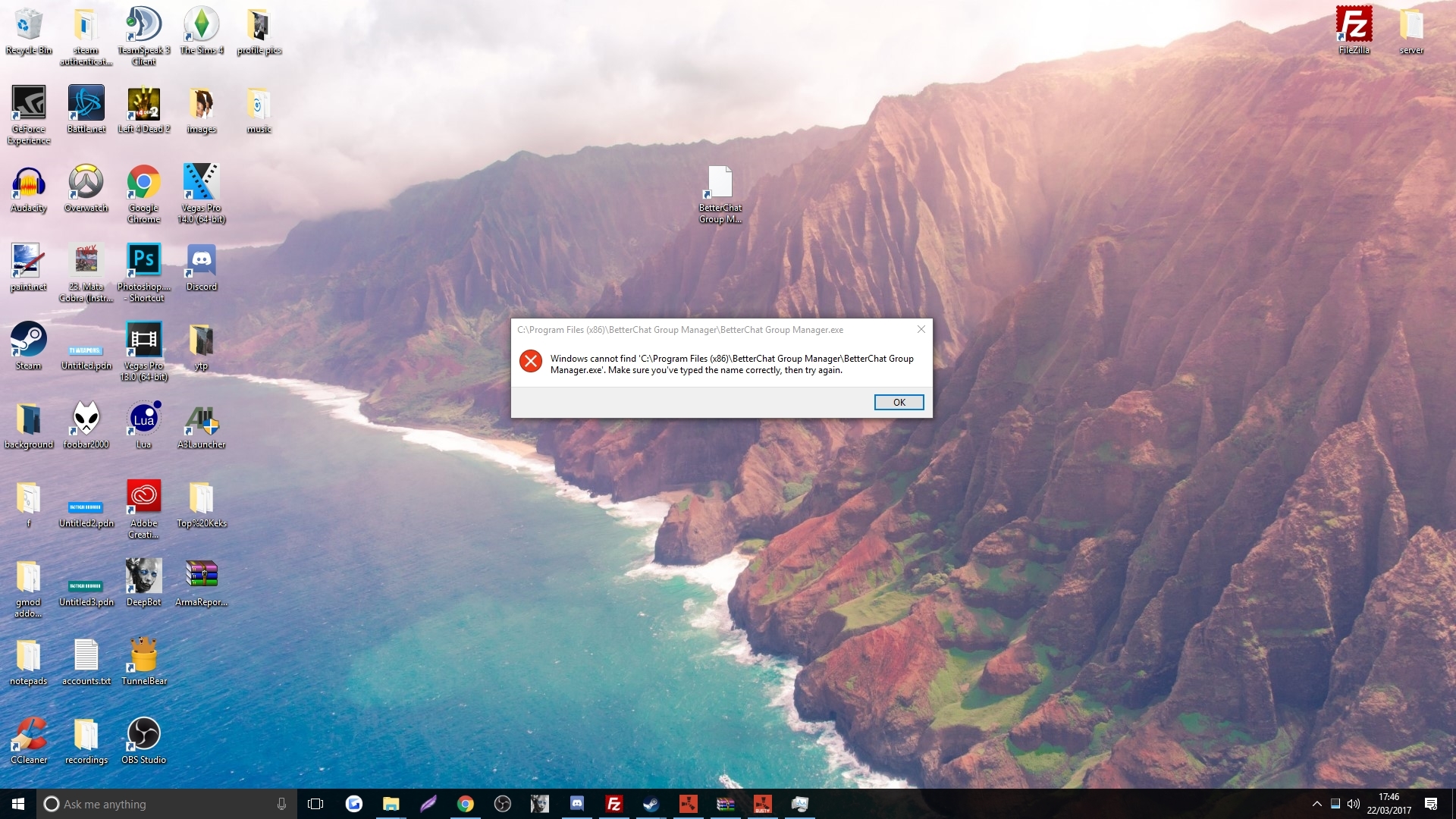Click OK in the error dialog
The image size is (1456, 819).
coord(899,403)
